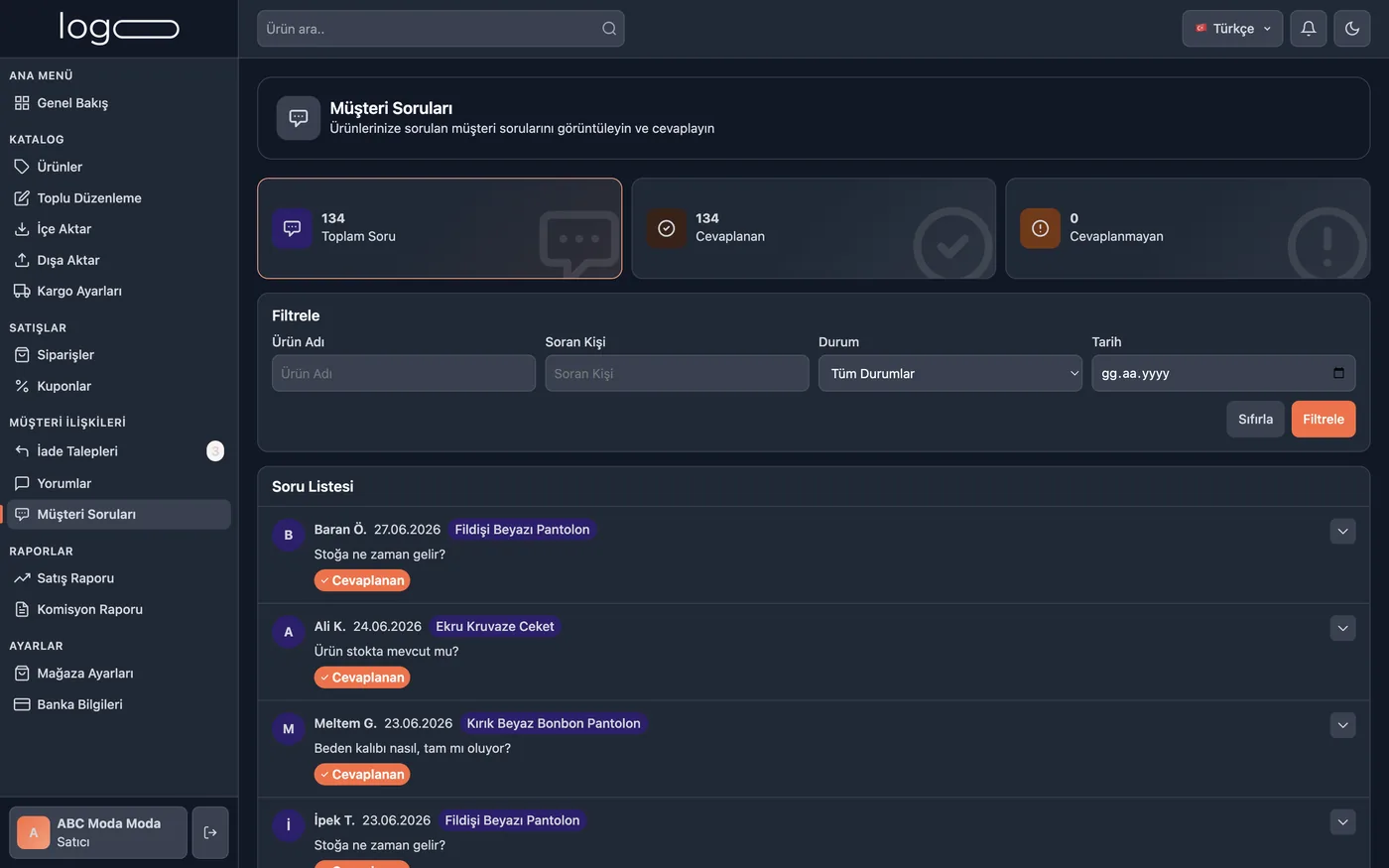
Task: Click the Cevaplanan badge under Ali K.
Action: 362,678
